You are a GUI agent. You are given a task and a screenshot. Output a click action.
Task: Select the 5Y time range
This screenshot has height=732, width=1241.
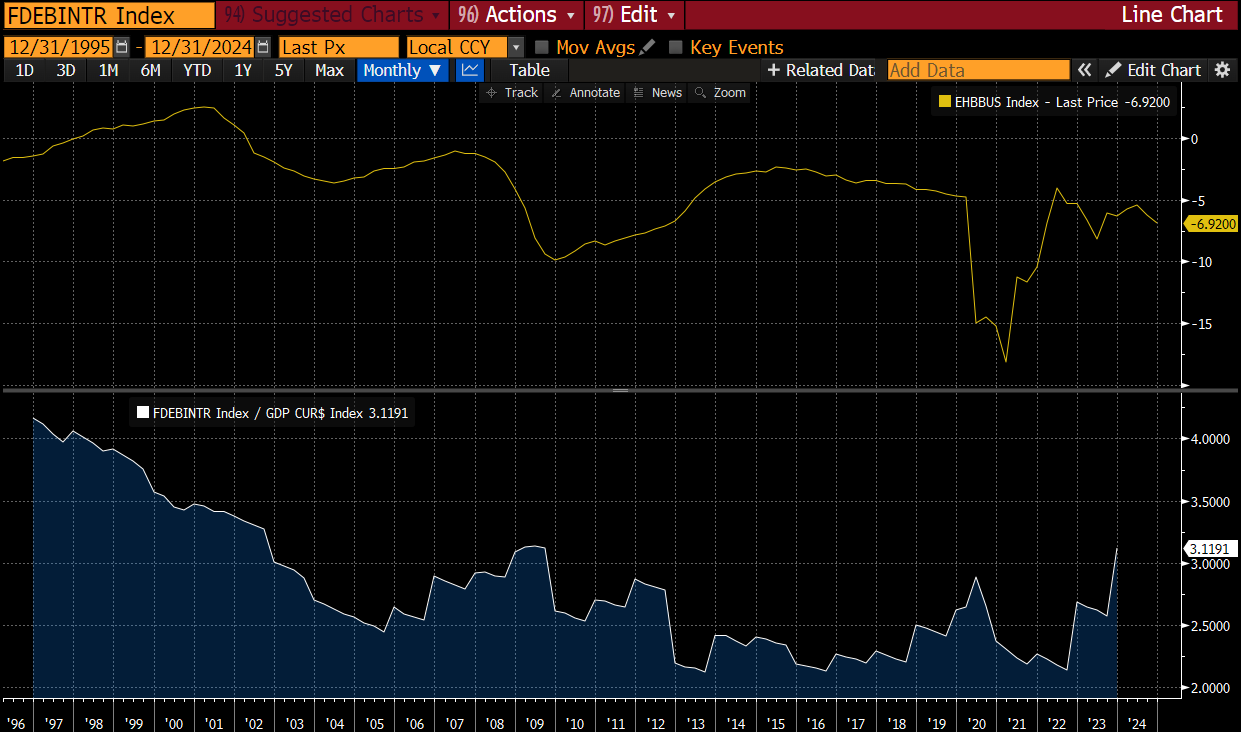(x=284, y=70)
